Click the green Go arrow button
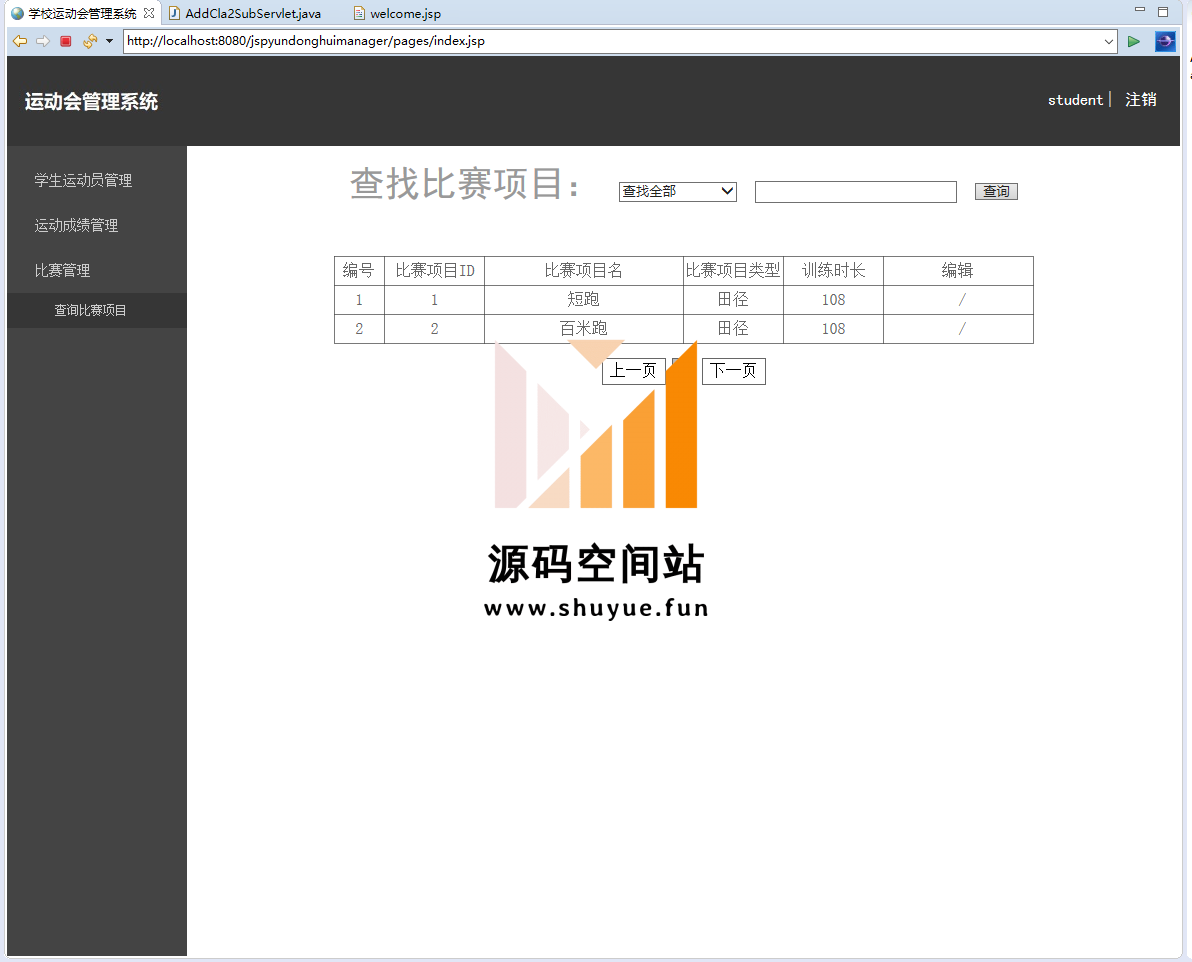The height and width of the screenshot is (962, 1192). [x=1133, y=41]
